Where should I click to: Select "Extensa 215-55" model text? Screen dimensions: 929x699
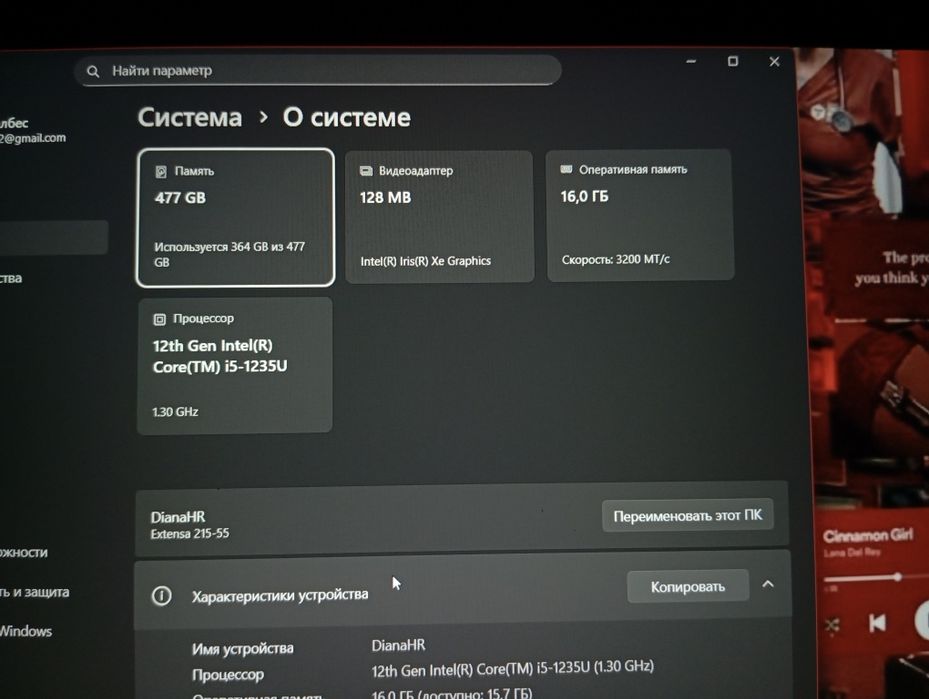(x=190, y=534)
